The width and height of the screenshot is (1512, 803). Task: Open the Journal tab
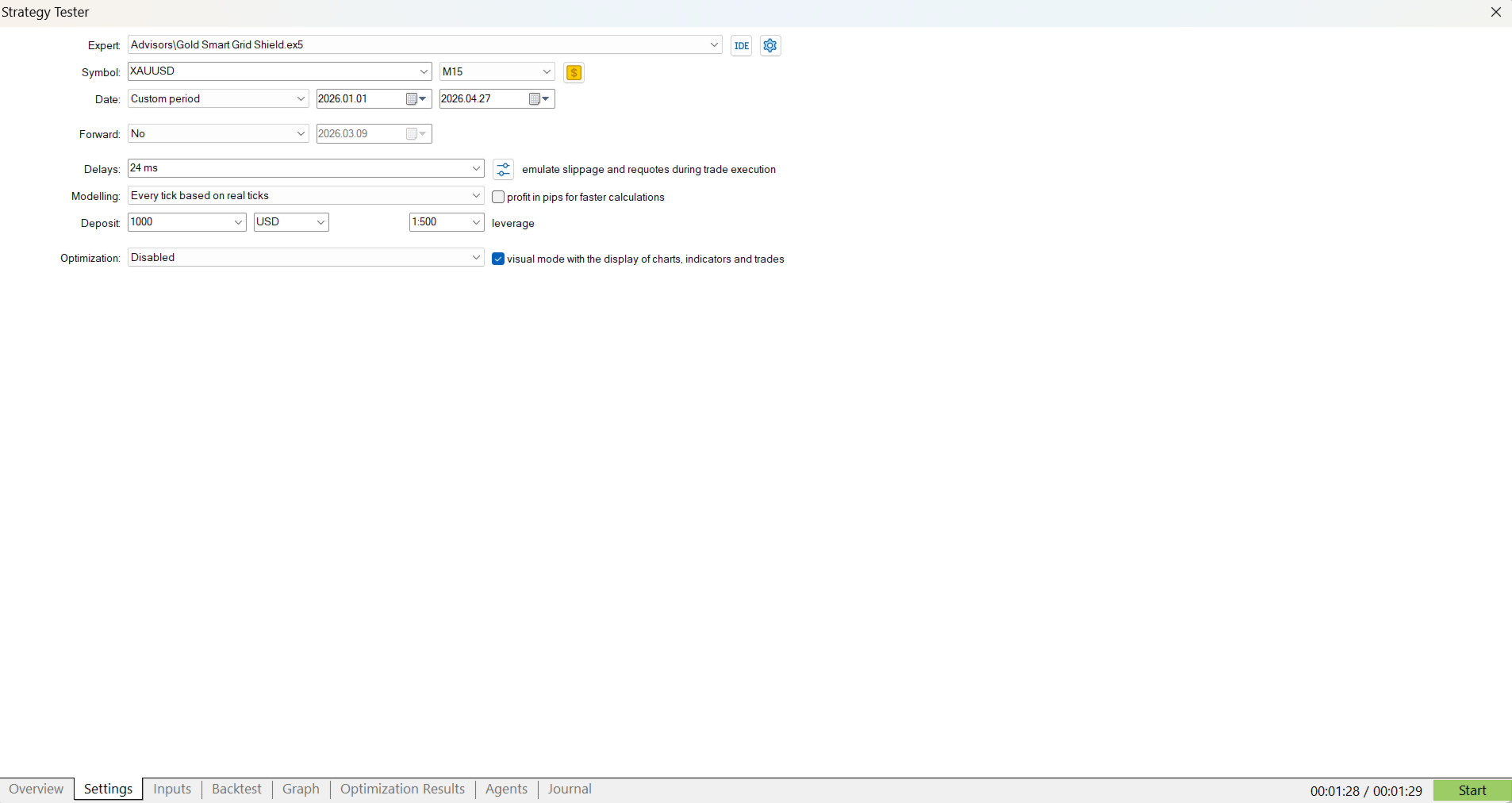(x=570, y=790)
